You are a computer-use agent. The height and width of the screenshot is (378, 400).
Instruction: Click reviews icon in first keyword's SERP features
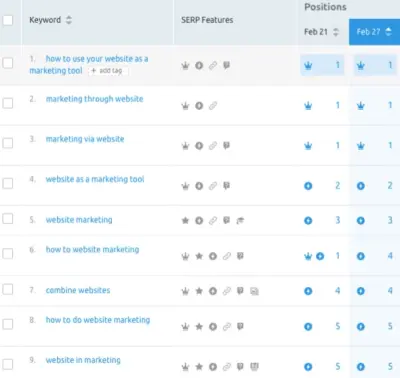(199, 66)
